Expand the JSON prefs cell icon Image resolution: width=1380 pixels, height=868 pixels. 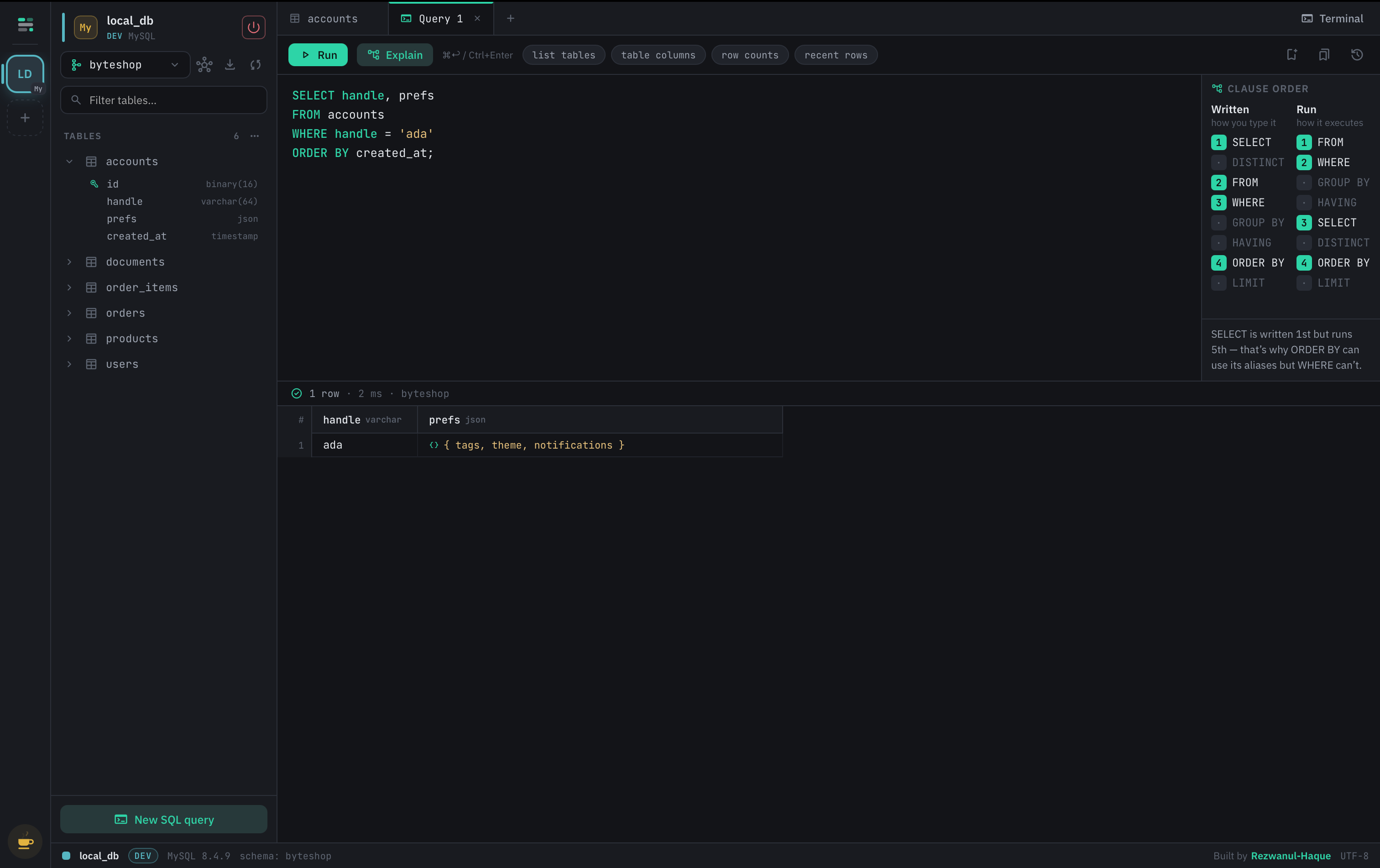[x=434, y=445]
